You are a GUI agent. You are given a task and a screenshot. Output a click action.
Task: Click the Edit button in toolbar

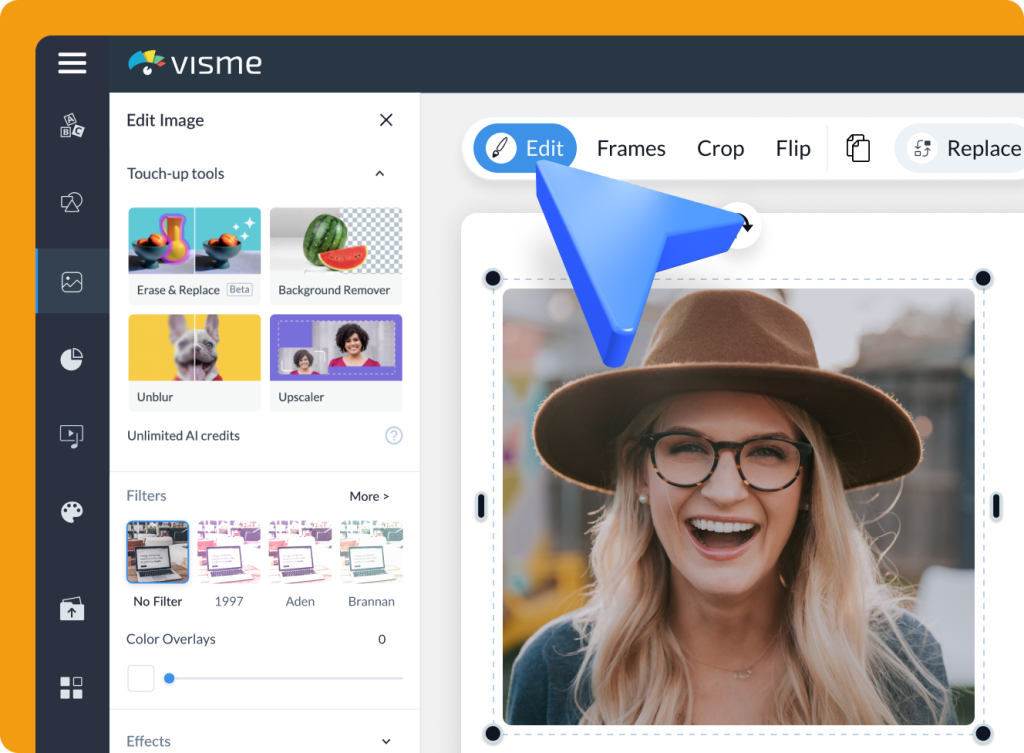click(525, 148)
